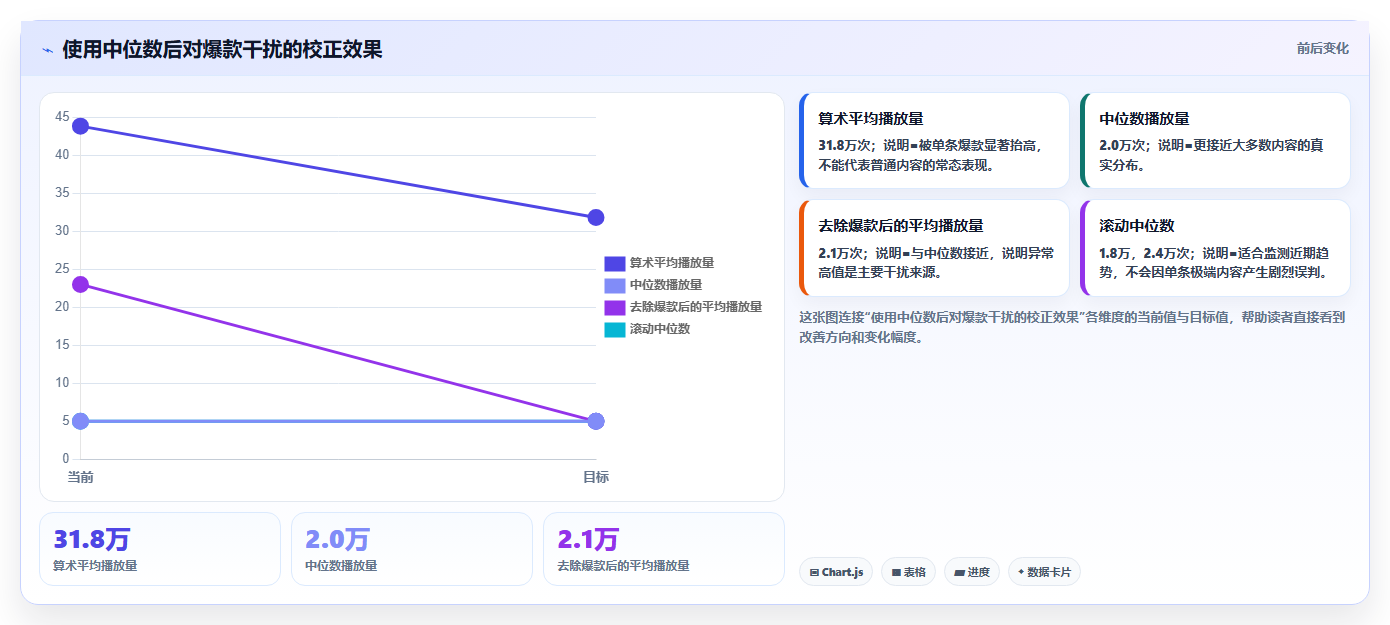This screenshot has width=1390, height=625.
Task: Click the 2.0万 stat card
Action: 412,549
